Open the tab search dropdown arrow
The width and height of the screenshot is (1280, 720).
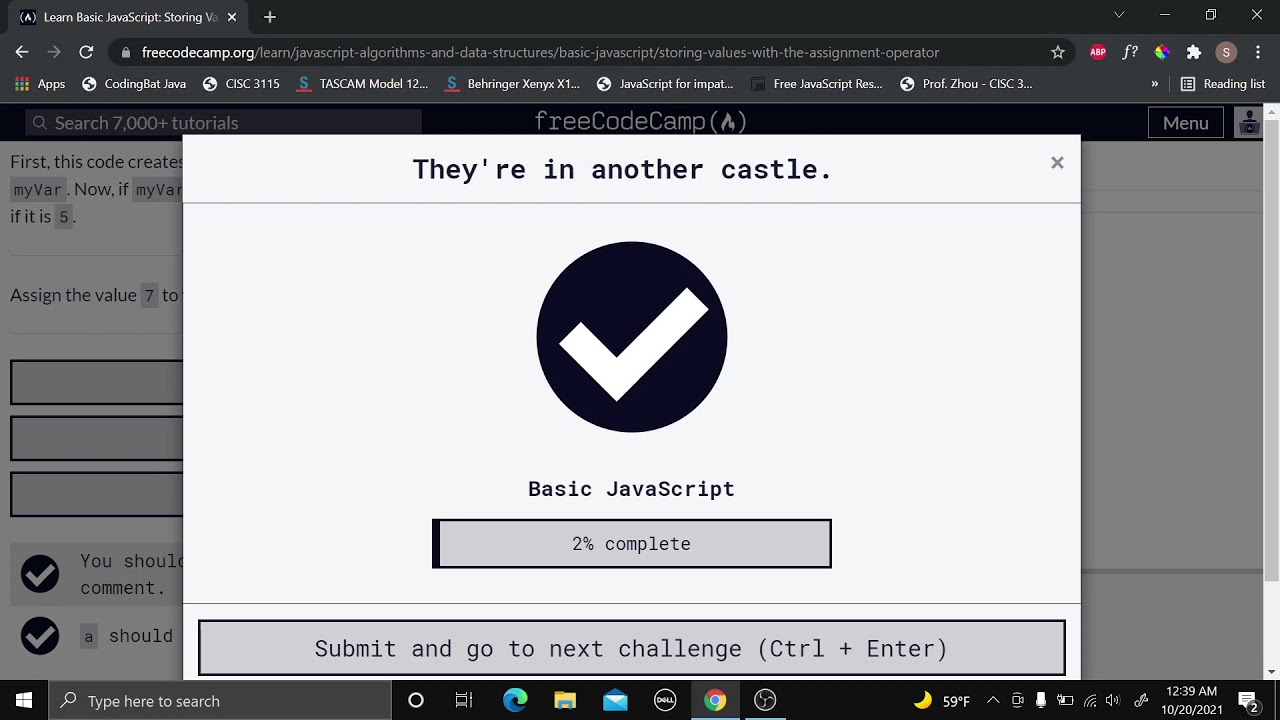point(1119,15)
